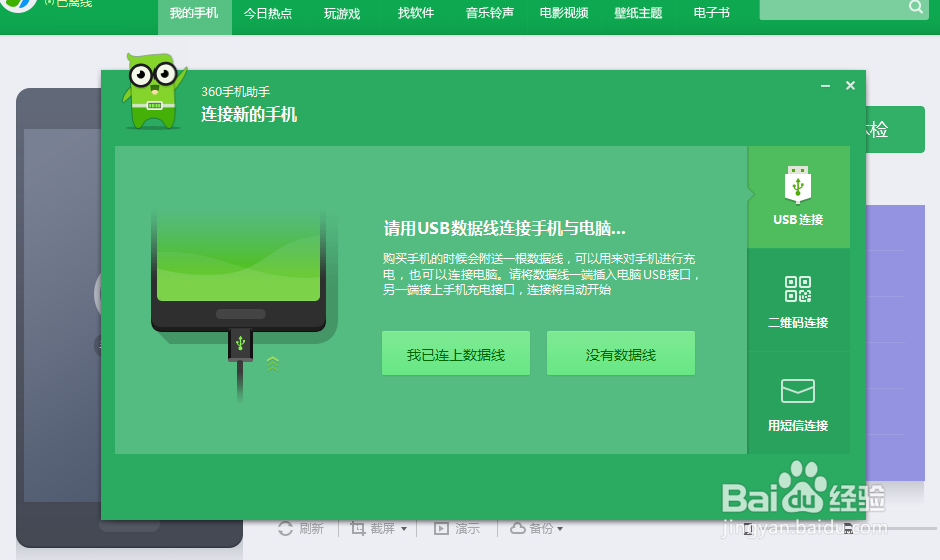Click the 360 mascot icon
Screen dimensions: 940x560
pyautogui.click(x=154, y=91)
